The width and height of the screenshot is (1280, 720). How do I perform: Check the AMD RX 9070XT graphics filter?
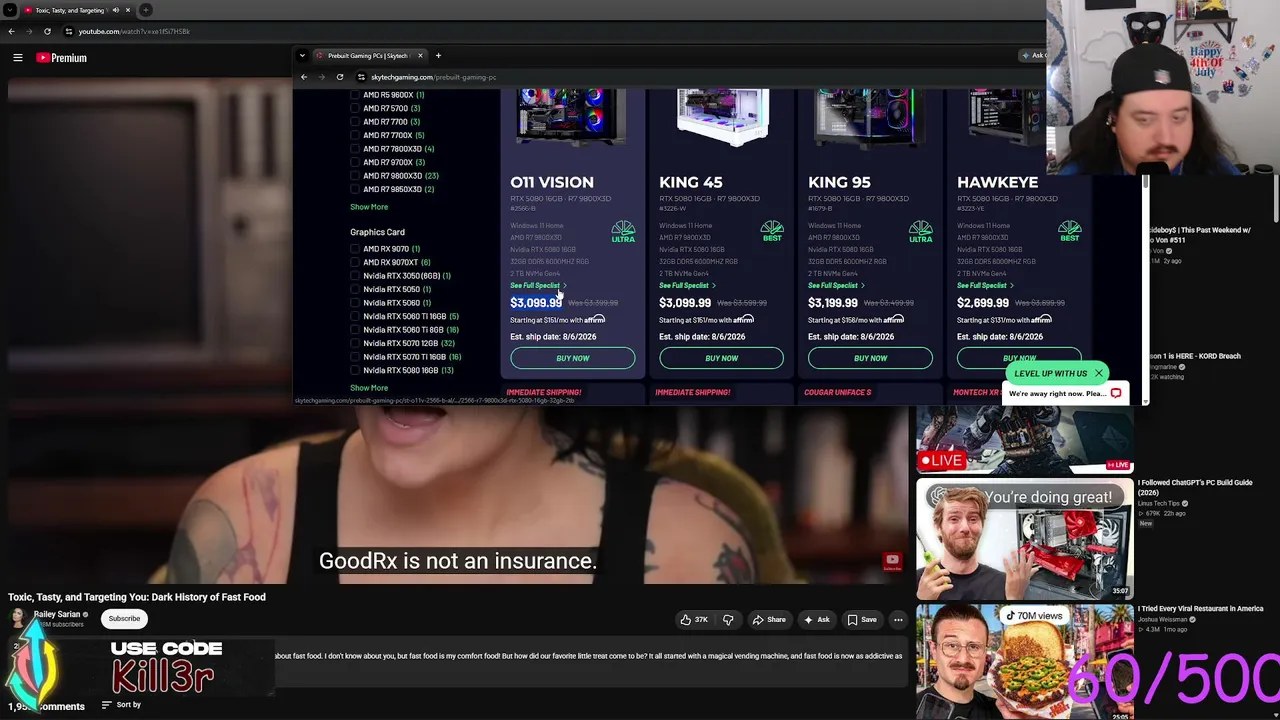click(355, 262)
